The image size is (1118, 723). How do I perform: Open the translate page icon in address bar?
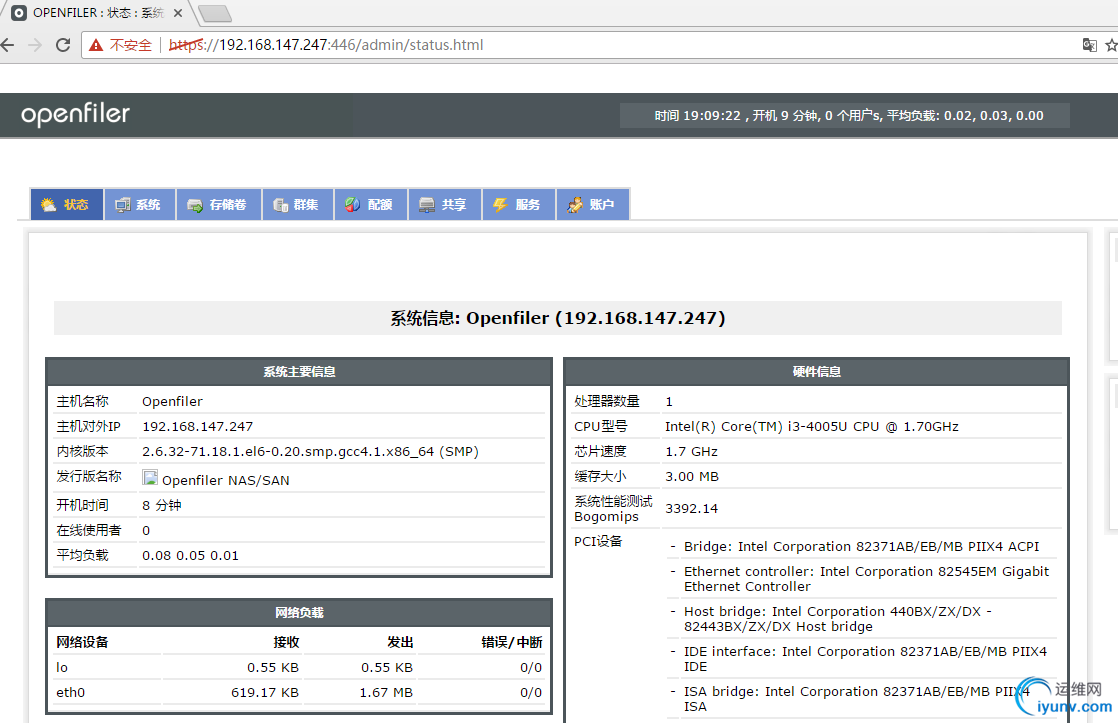[x=1089, y=45]
